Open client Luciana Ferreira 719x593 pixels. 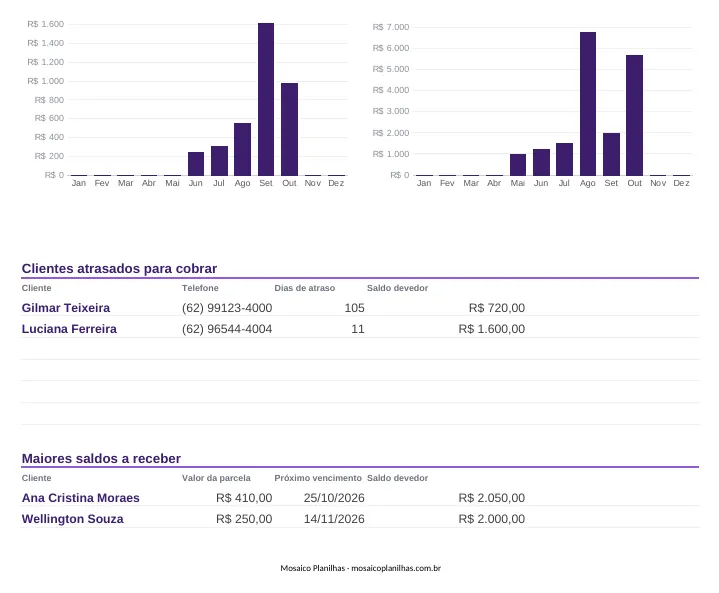69,329
